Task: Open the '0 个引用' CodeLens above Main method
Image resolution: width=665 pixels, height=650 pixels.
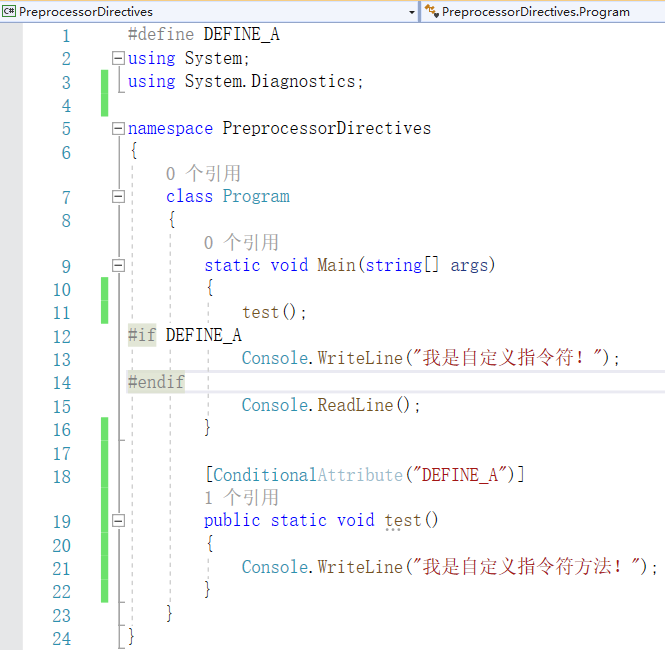Action: pyautogui.click(x=241, y=243)
